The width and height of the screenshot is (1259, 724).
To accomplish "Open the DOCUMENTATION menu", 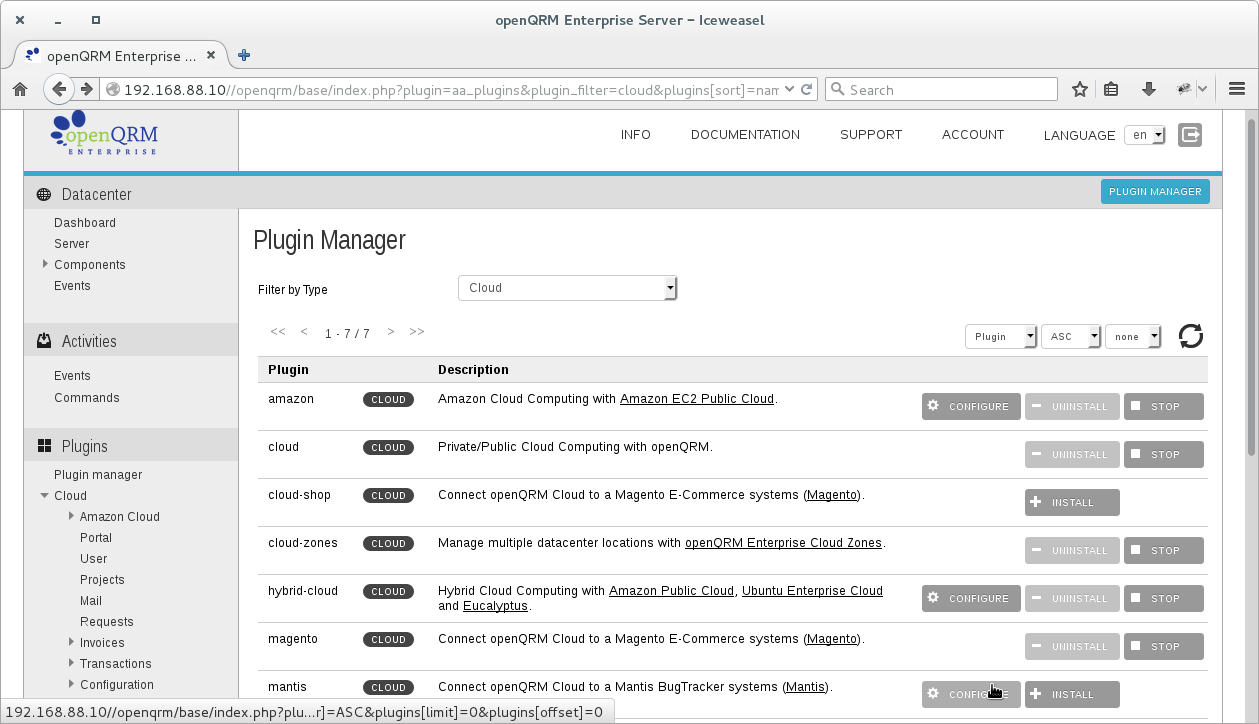I will [745, 135].
